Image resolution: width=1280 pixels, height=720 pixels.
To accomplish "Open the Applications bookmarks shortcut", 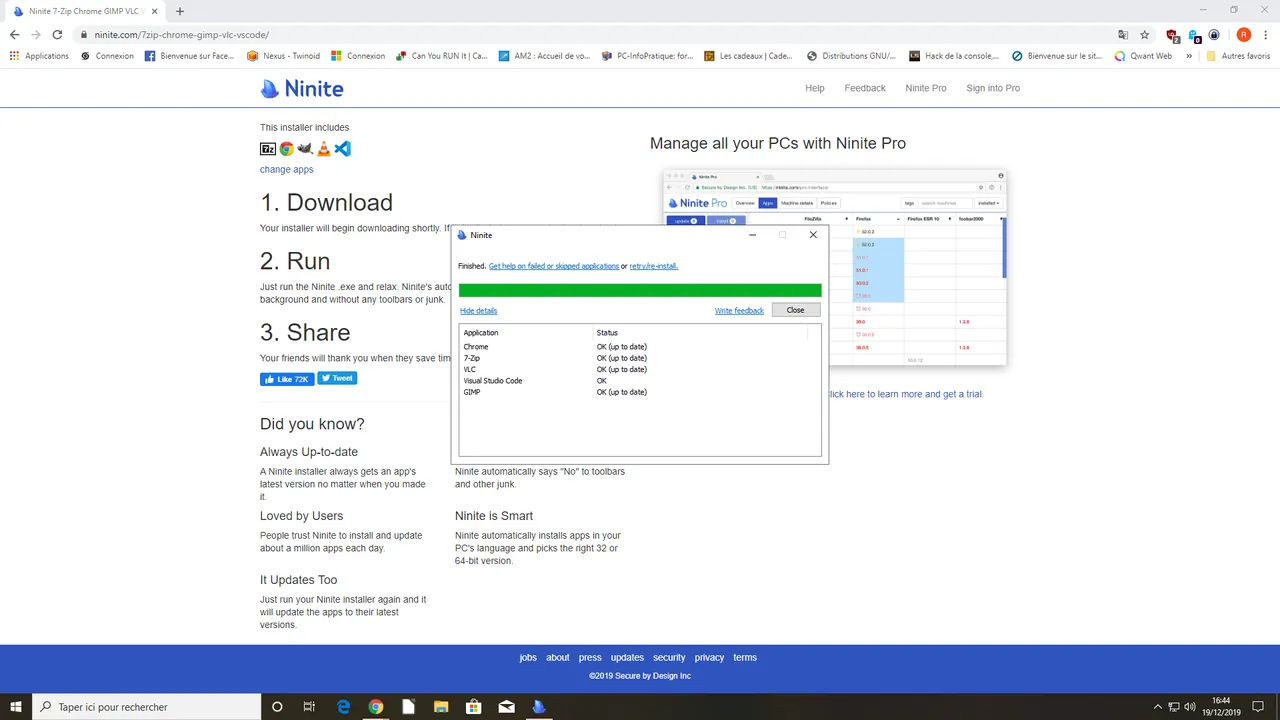I will coord(39,56).
